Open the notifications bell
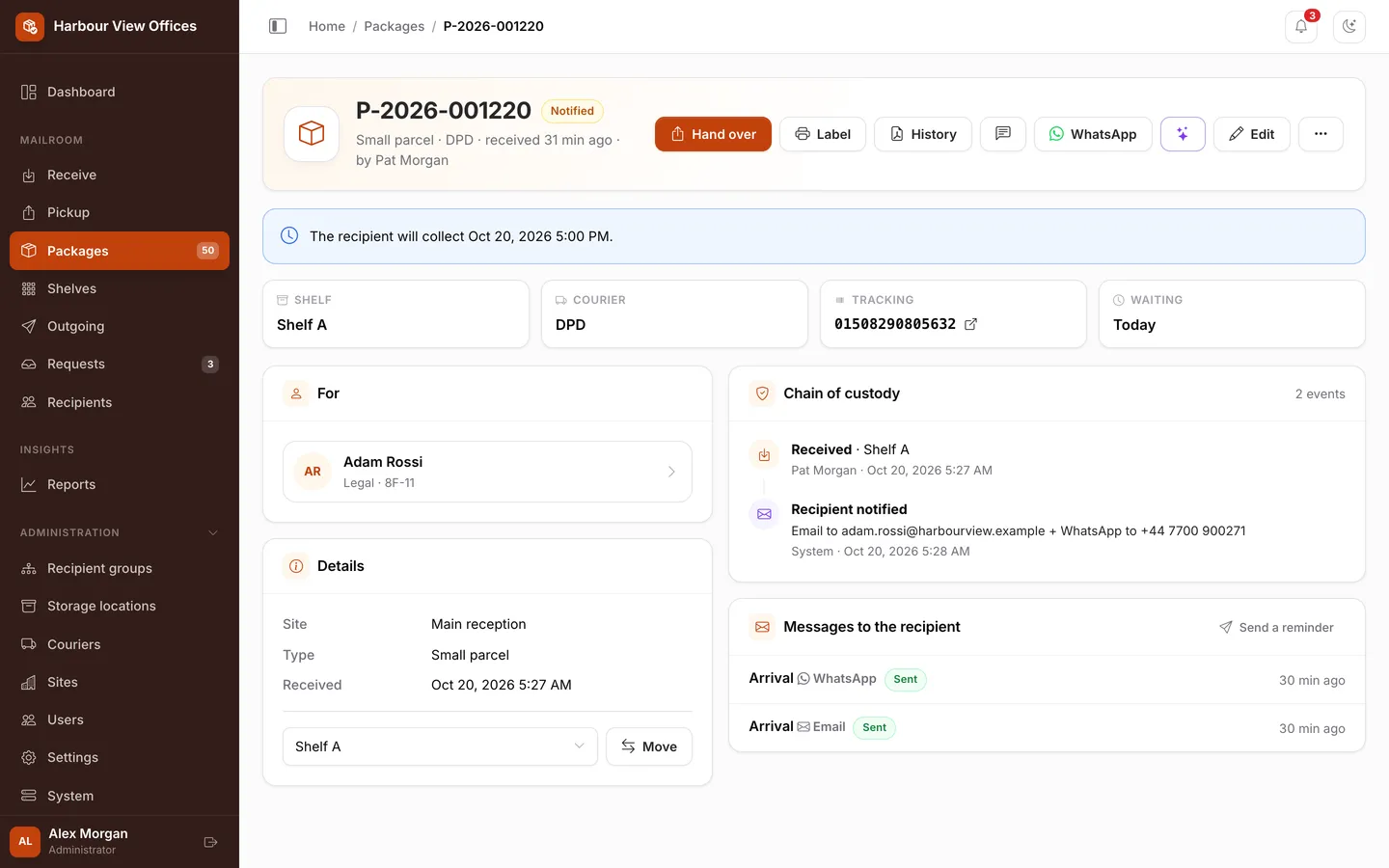1389x868 pixels. coord(1301,26)
